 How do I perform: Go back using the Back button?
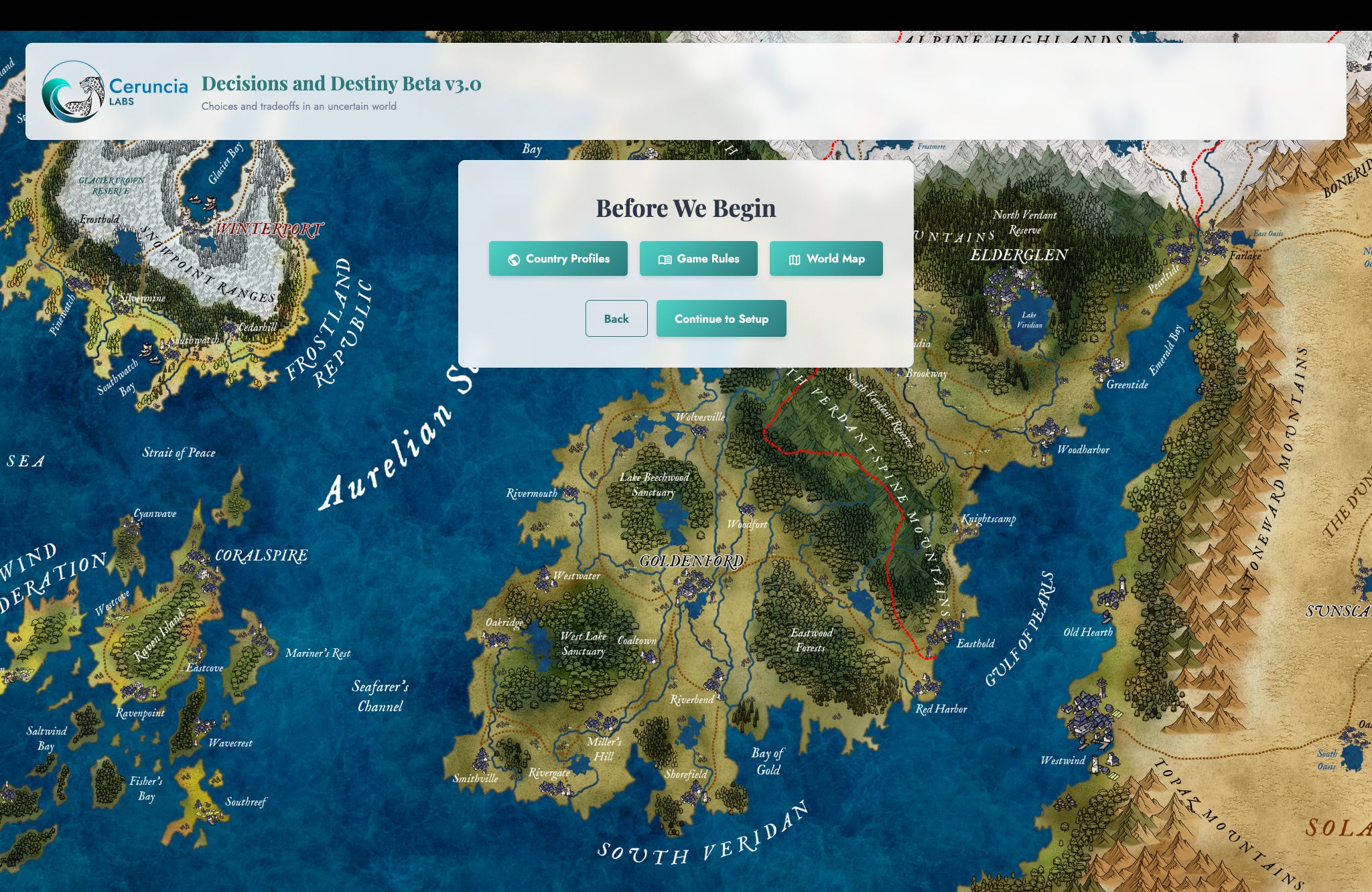[616, 319]
